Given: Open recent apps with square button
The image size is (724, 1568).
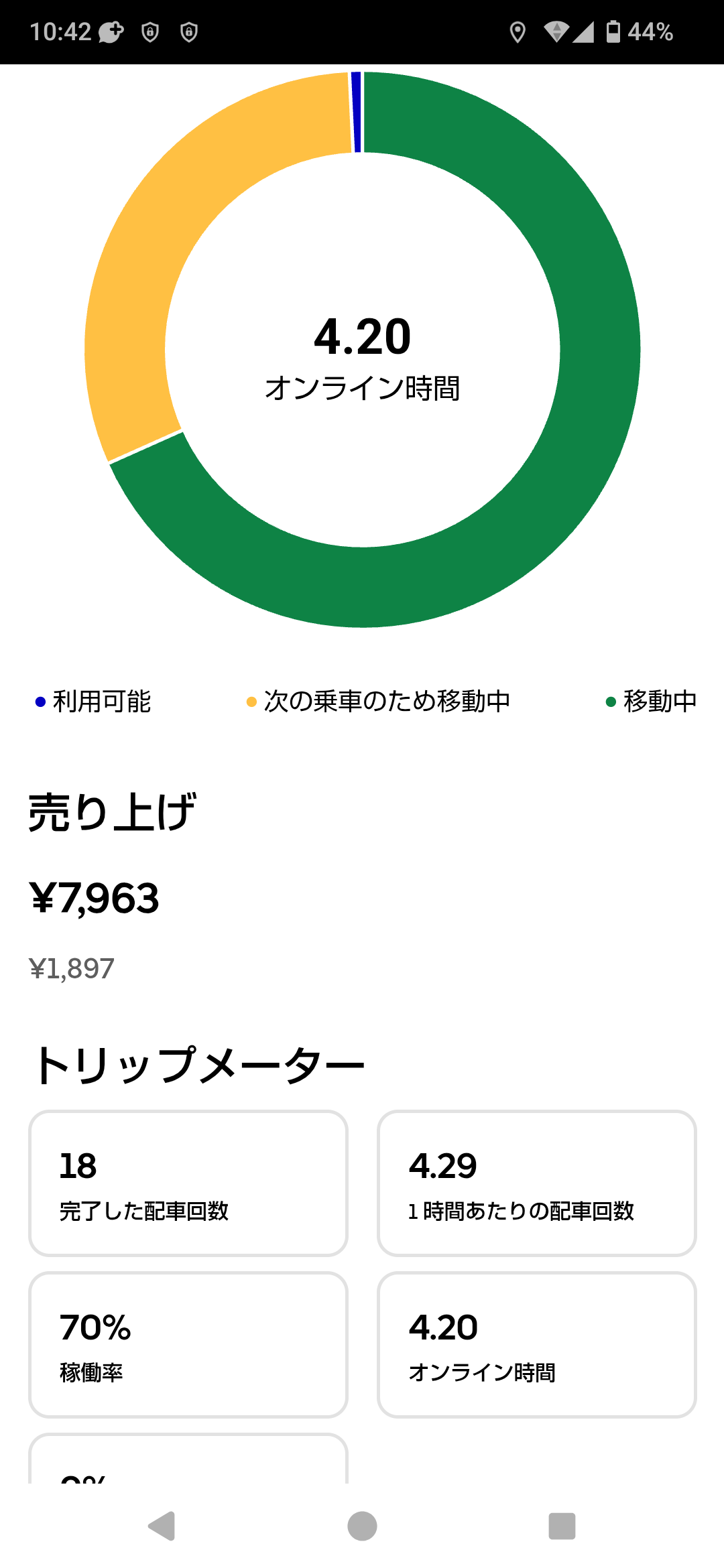Looking at the screenshot, I should click(562, 1526).
